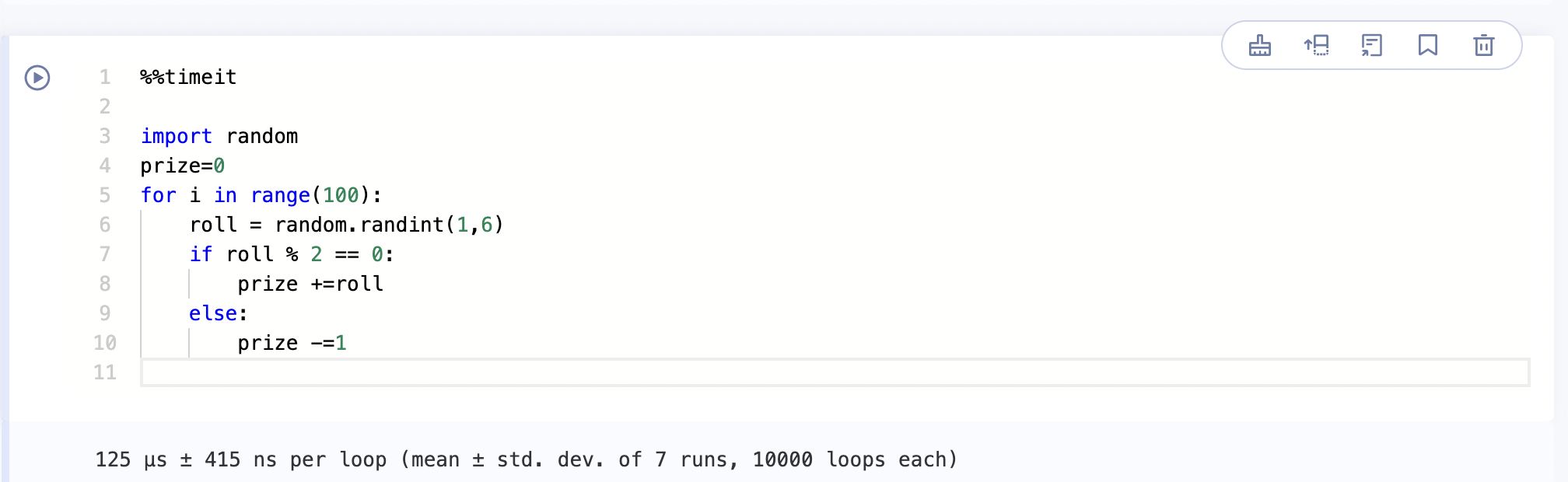Screen dimensions: 1568x482
Task: Run the cell with the play button
Action: pyautogui.click(x=37, y=78)
